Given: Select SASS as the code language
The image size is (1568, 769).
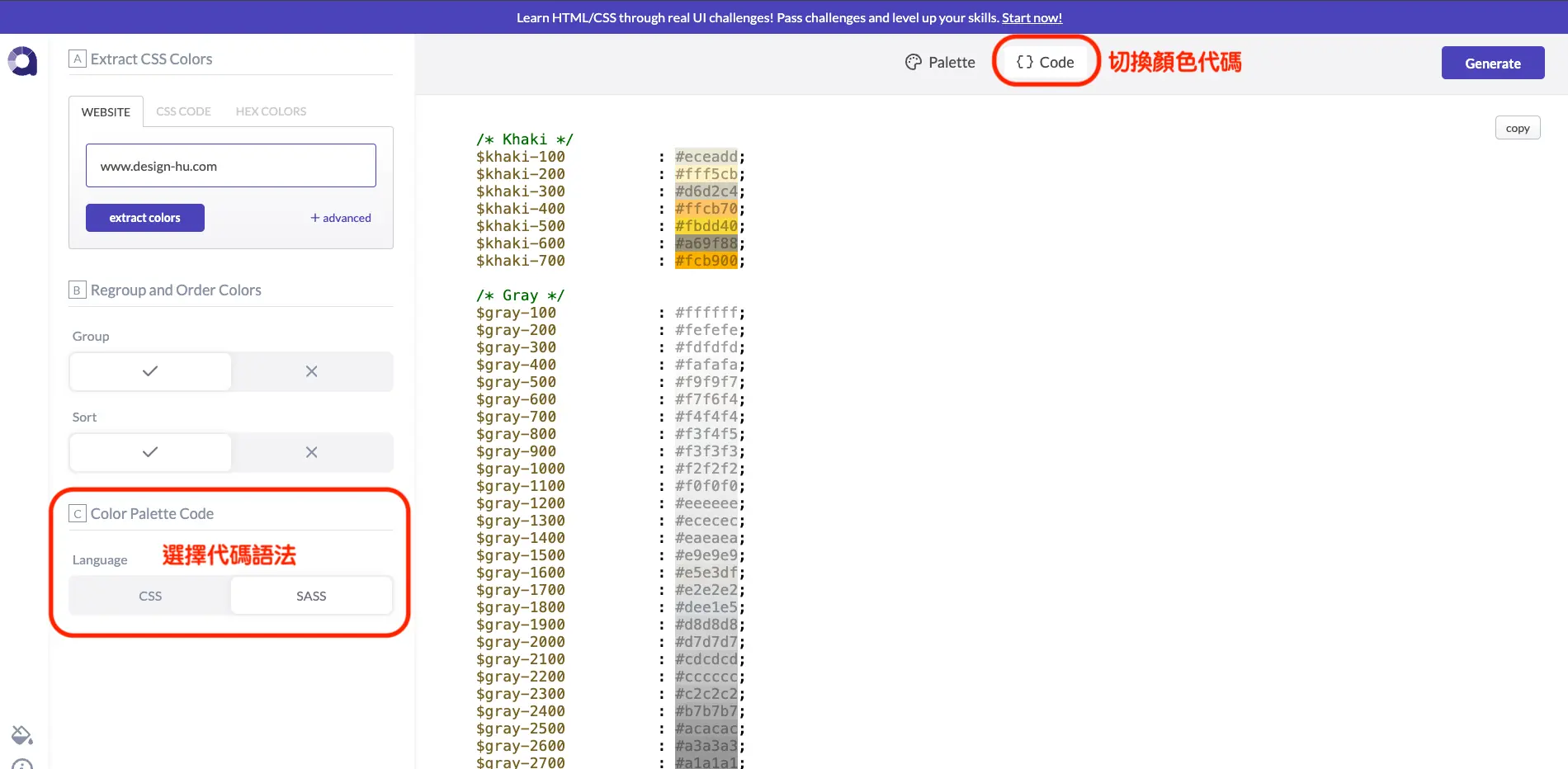Looking at the screenshot, I should [x=311, y=596].
